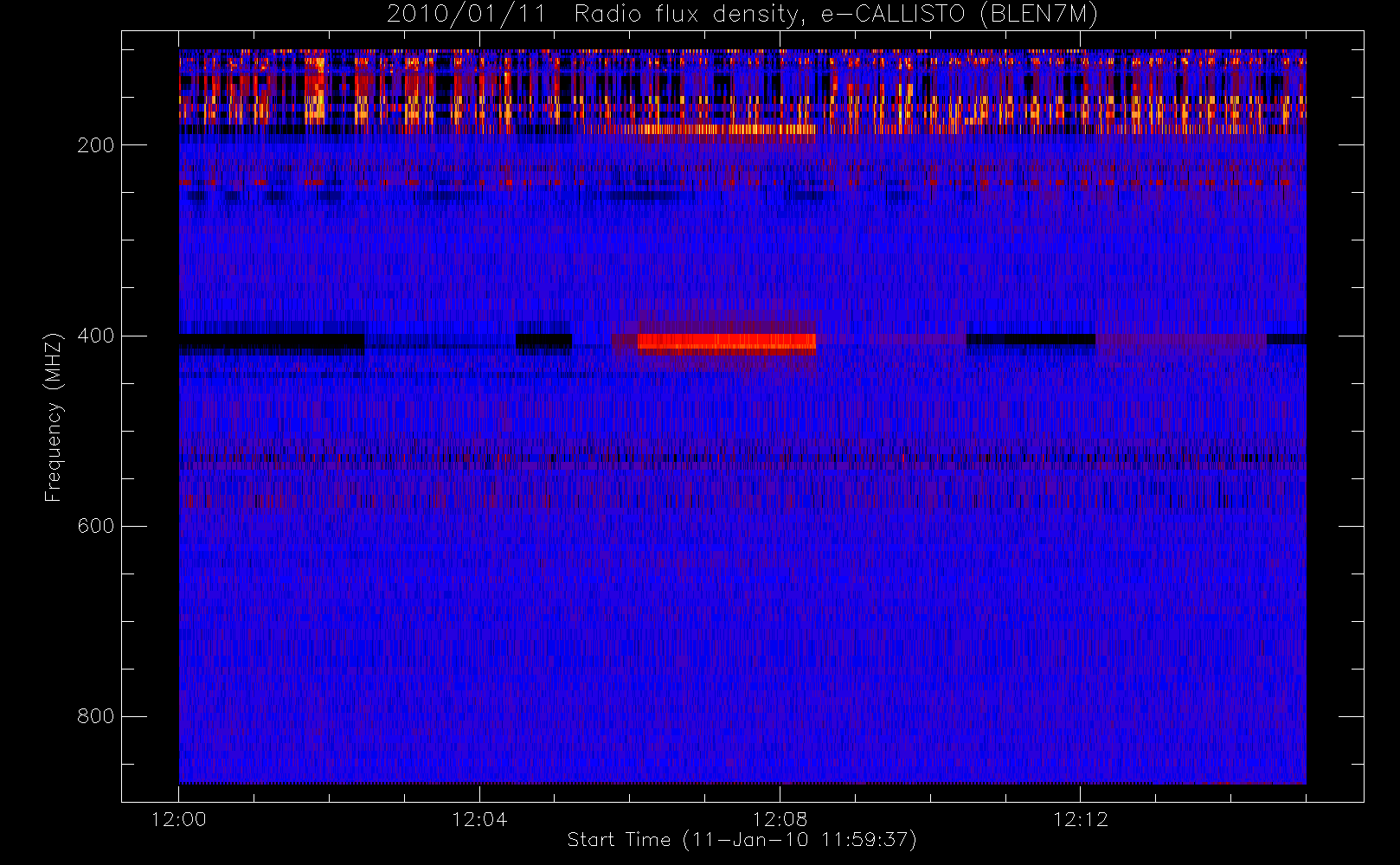Viewport: 1400px width, 865px height.
Task: Click the 12:00 time tick label
Action: pos(179,819)
